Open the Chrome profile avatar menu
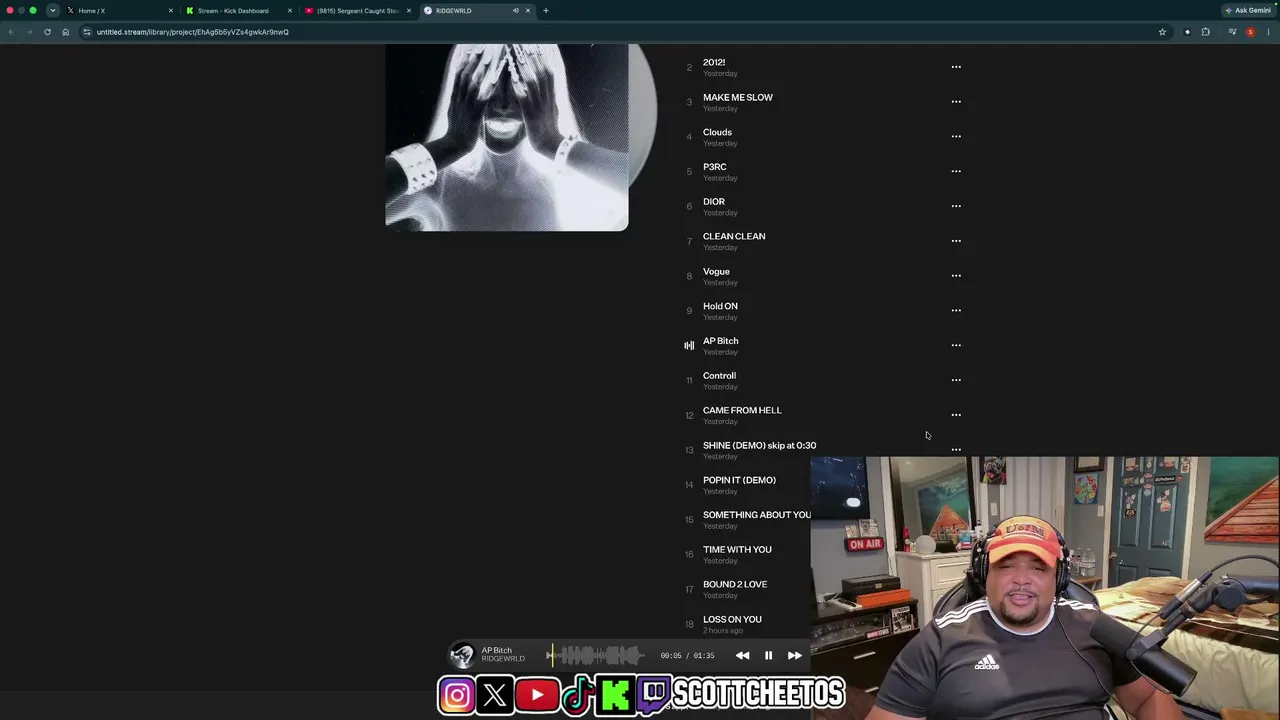The width and height of the screenshot is (1280, 720). pos(1250,32)
